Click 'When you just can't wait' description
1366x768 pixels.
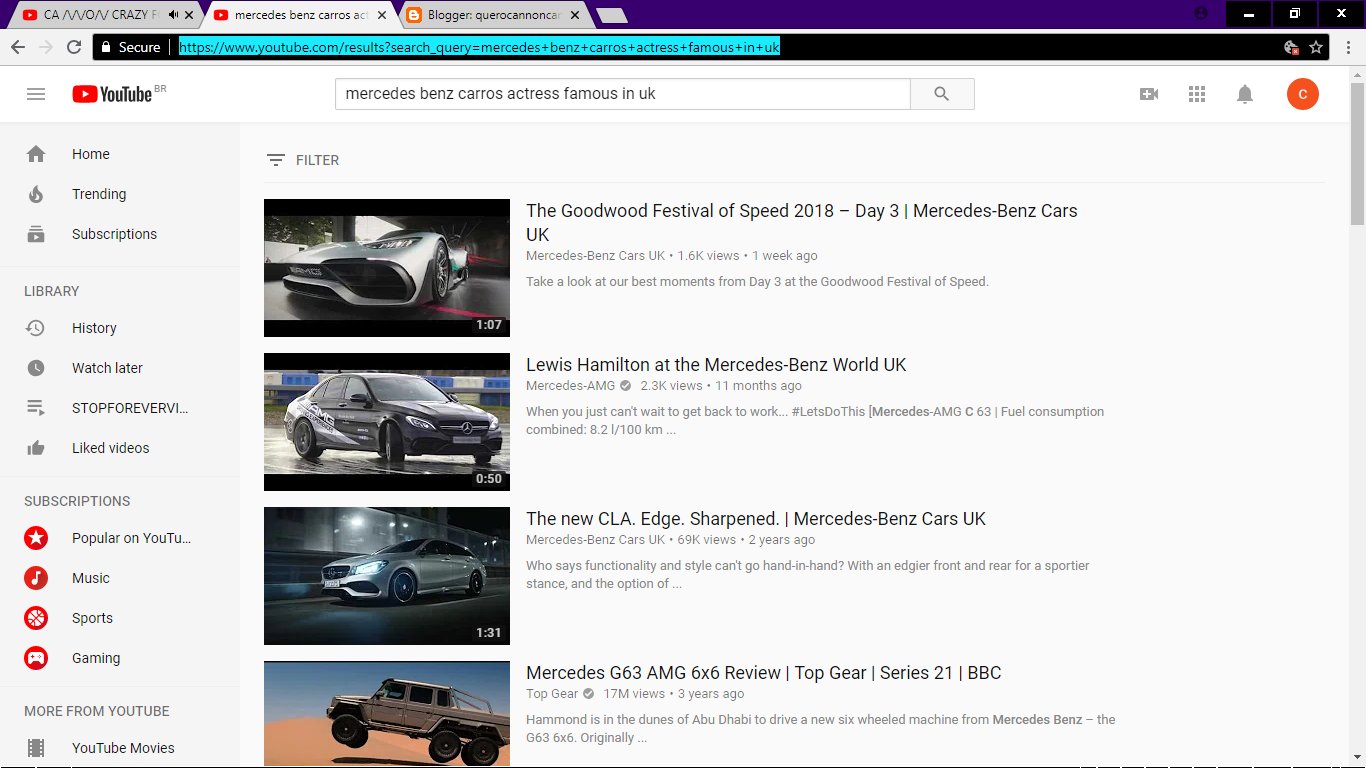(815, 421)
